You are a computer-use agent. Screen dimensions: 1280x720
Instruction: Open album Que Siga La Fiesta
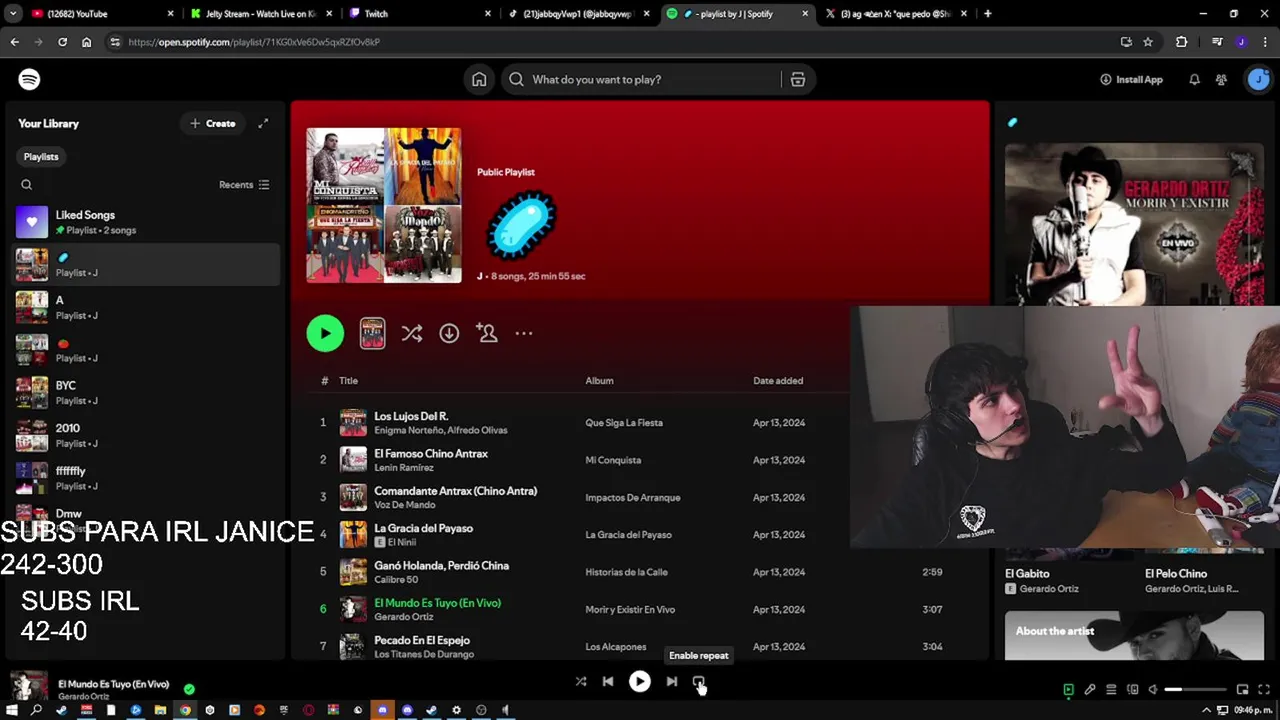point(624,423)
